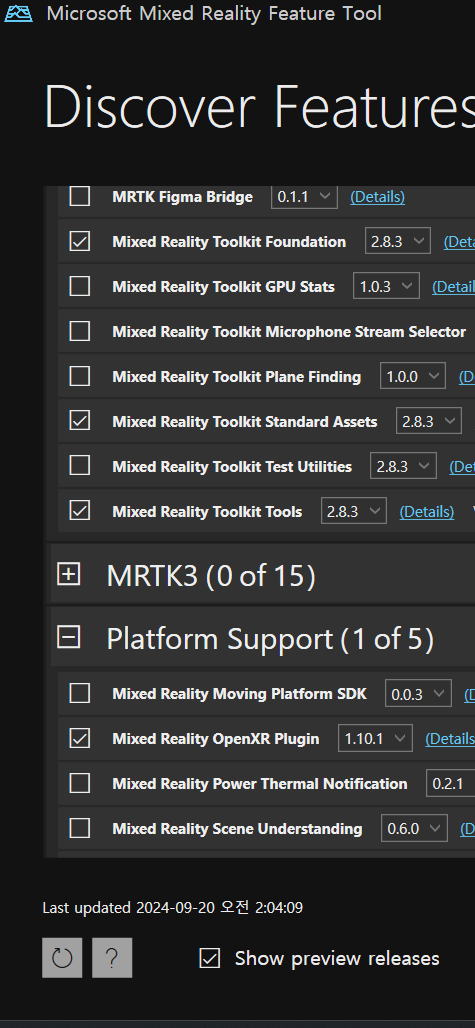
Task: Open Standard Assets version dropdown
Action: tap(429, 421)
